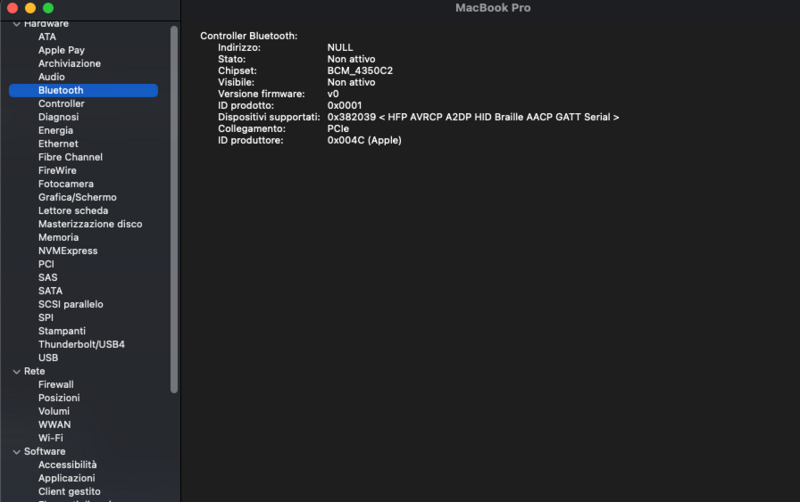Select Masterizzazione disco entry
800x502 pixels.
click(90, 223)
